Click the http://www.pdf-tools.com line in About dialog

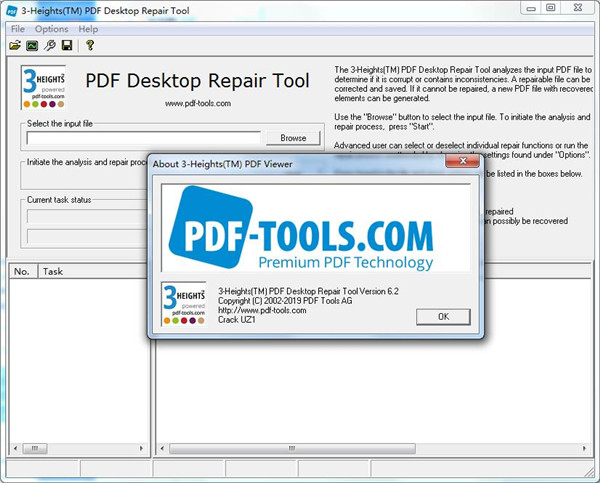click(262, 310)
